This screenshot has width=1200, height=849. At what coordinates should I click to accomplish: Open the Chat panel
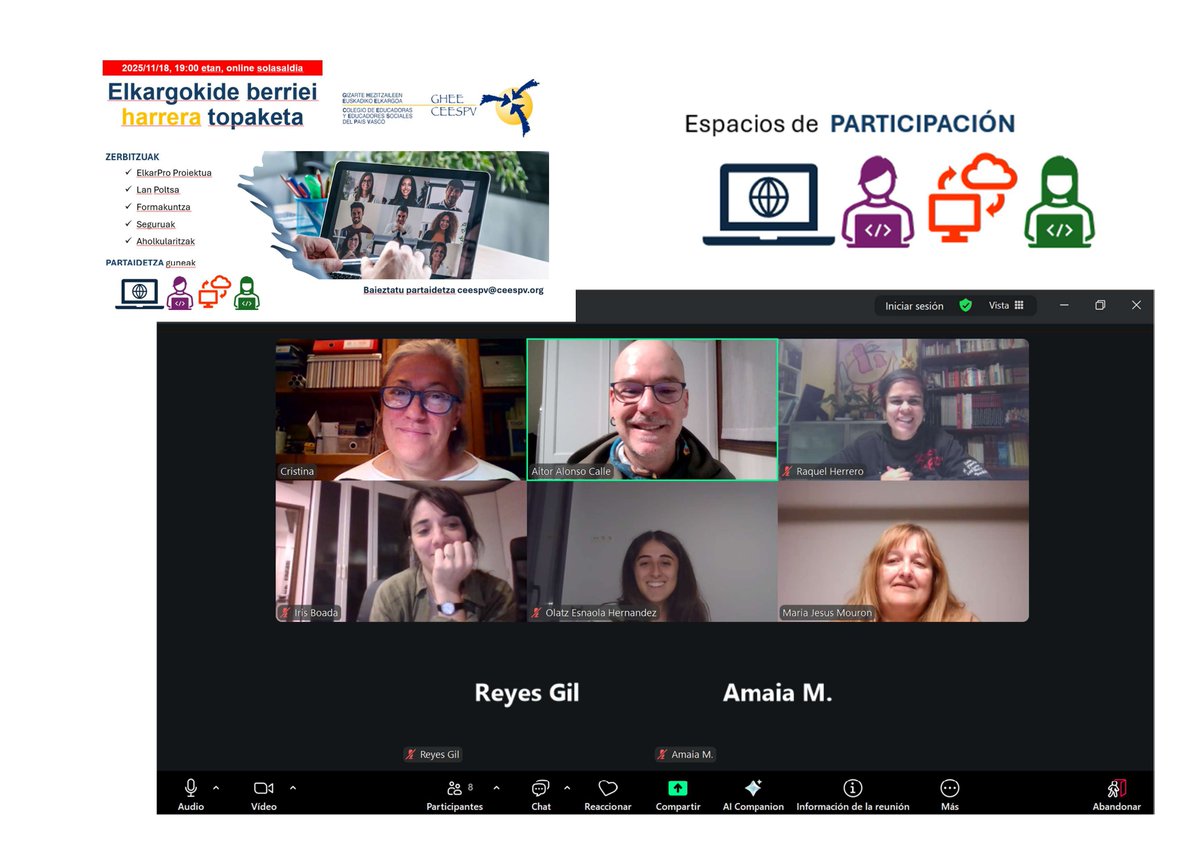[540, 791]
